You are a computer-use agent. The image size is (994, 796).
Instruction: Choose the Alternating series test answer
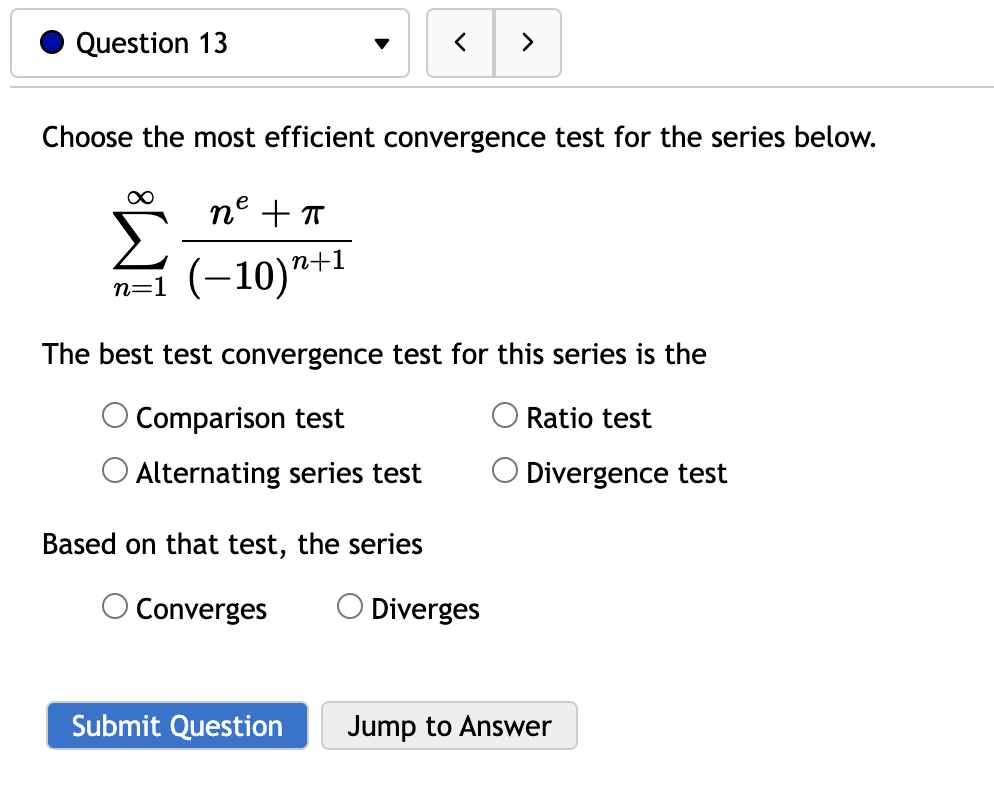tap(115, 469)
